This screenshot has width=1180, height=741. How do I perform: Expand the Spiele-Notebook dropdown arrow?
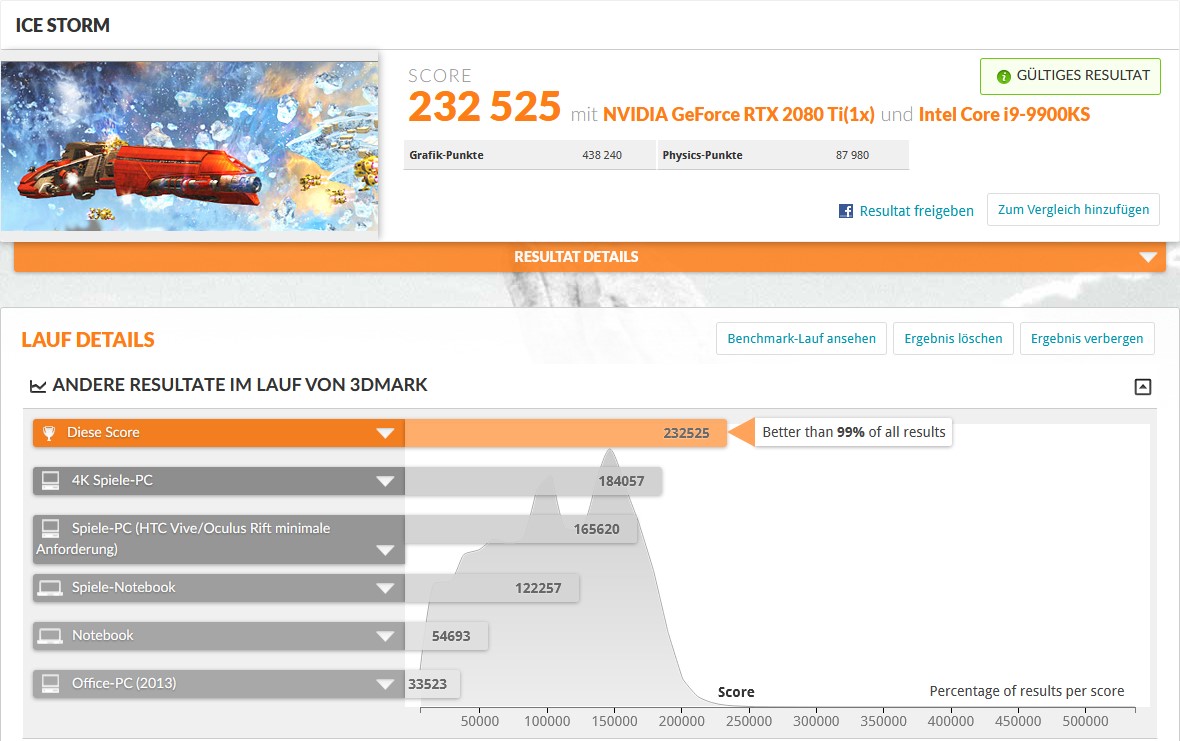385,588
